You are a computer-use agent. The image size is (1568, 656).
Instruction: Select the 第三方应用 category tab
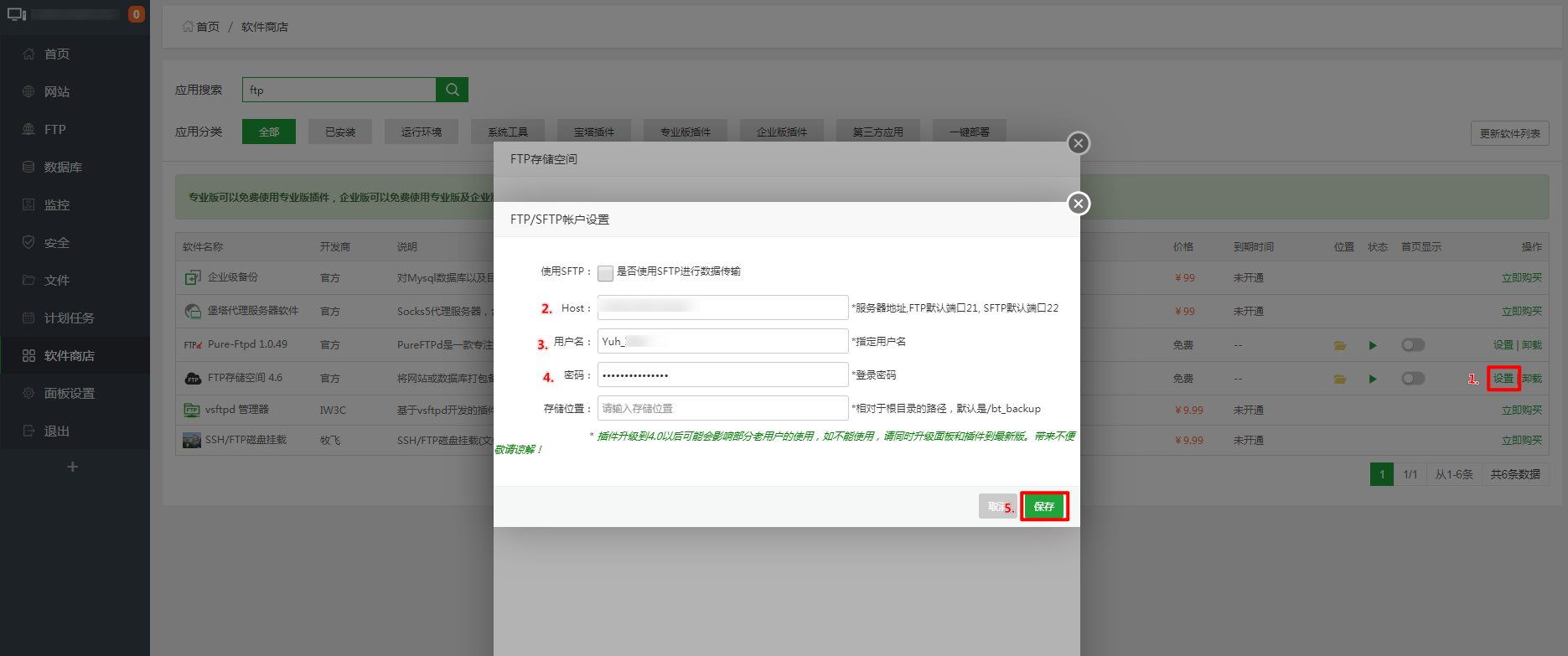[x=878, y=132]
